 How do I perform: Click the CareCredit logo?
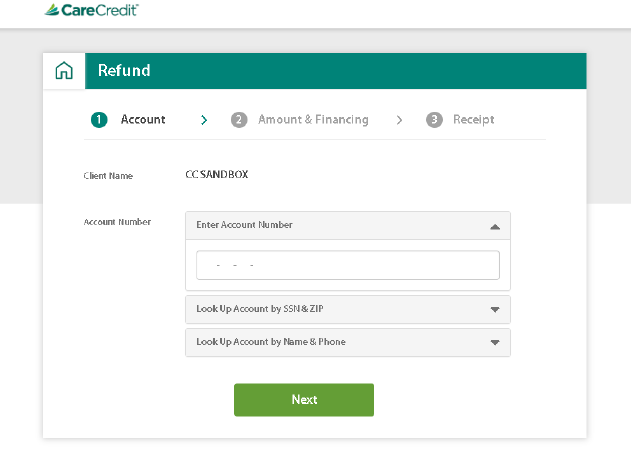92,10
